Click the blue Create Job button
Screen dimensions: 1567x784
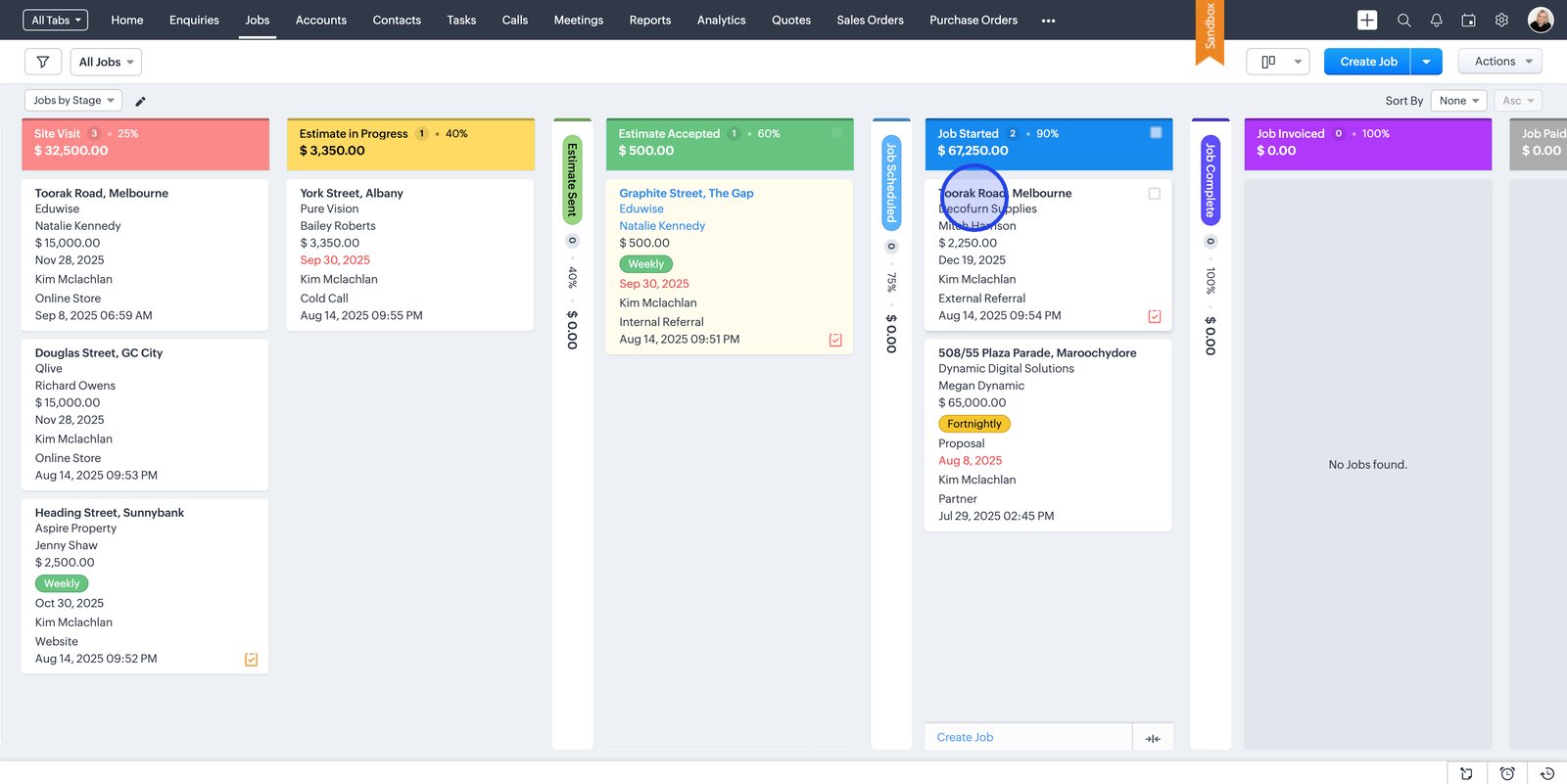click(x=1367, y=62)
